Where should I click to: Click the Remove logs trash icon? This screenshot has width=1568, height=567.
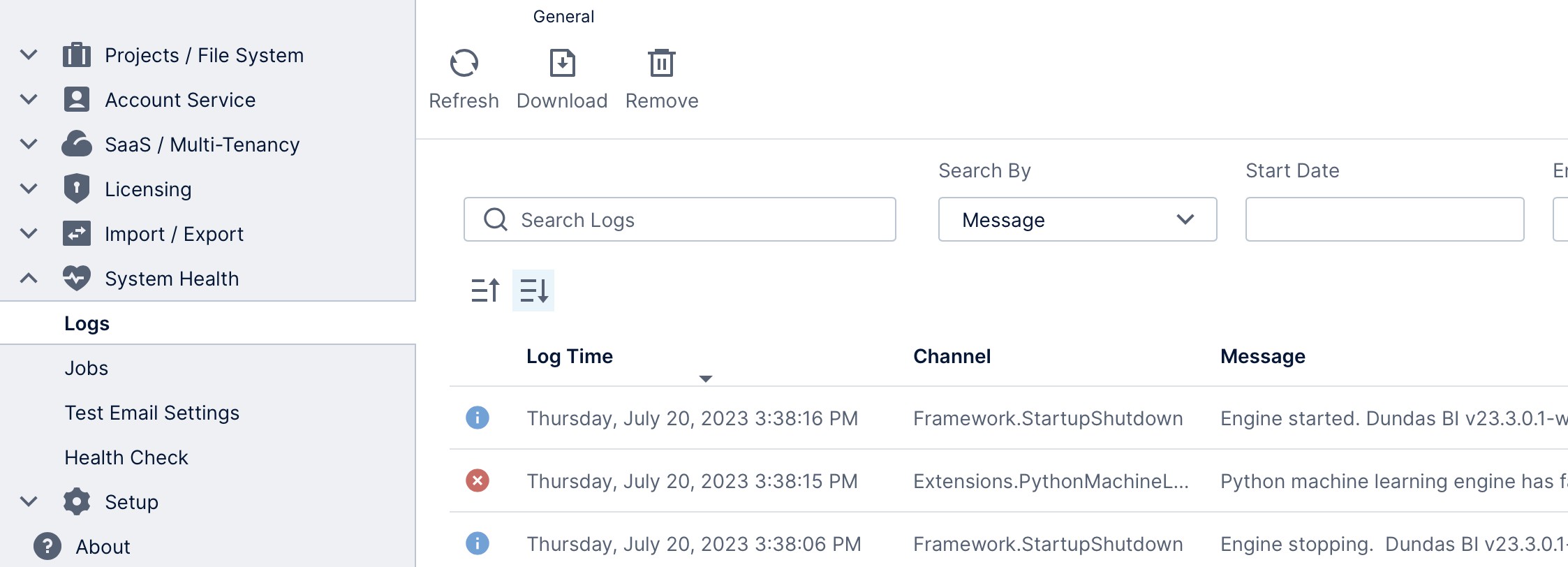click(x=661, y=62)
